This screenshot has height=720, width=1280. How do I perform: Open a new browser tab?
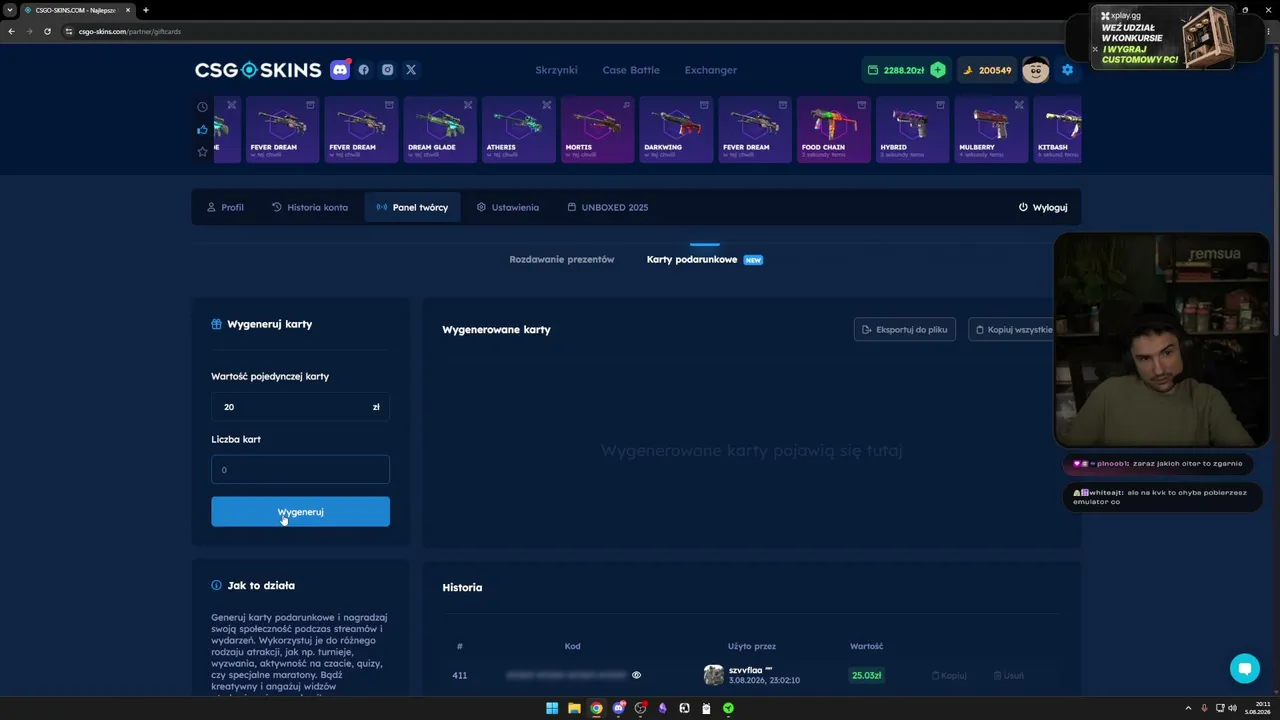146,10
